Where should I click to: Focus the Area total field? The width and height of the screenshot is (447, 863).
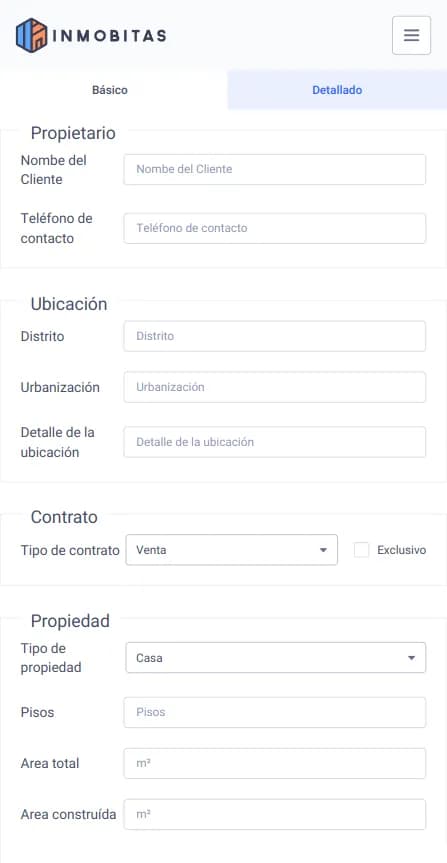pos(275,763)
